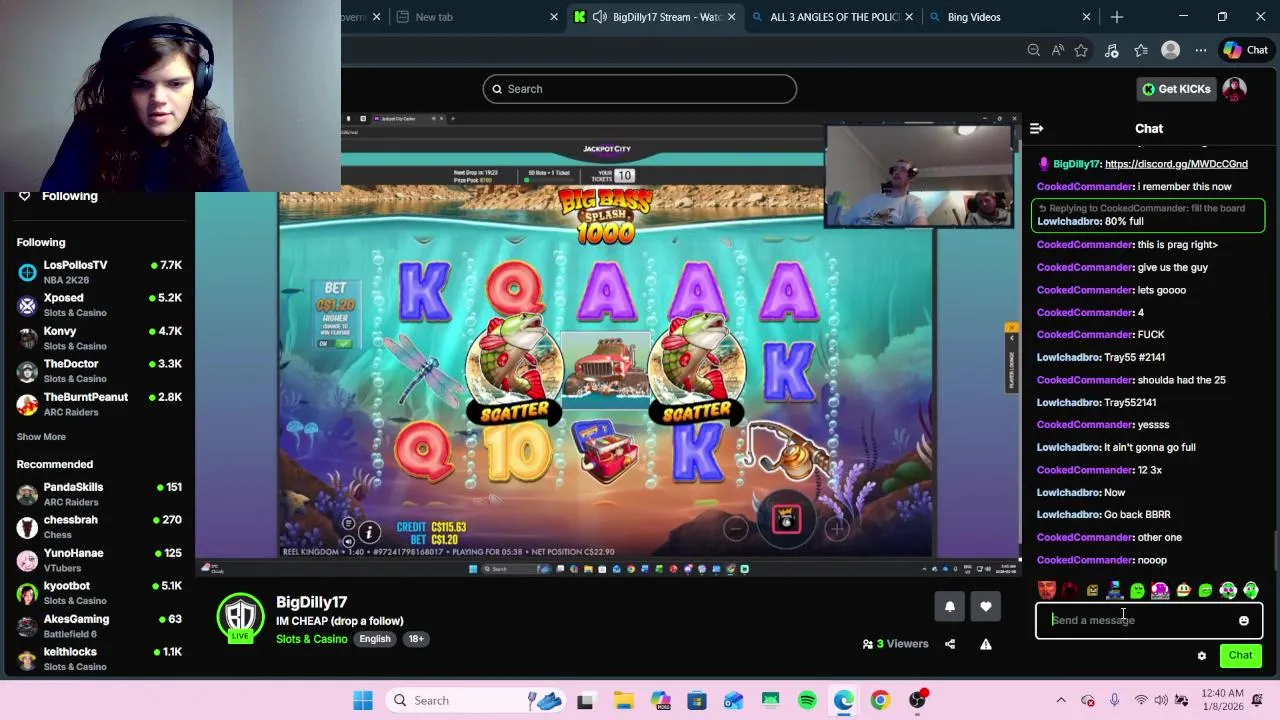Open keithlocks recommended channel
1280x720 pixels.
pyautogui.click(x=100, y=659)
